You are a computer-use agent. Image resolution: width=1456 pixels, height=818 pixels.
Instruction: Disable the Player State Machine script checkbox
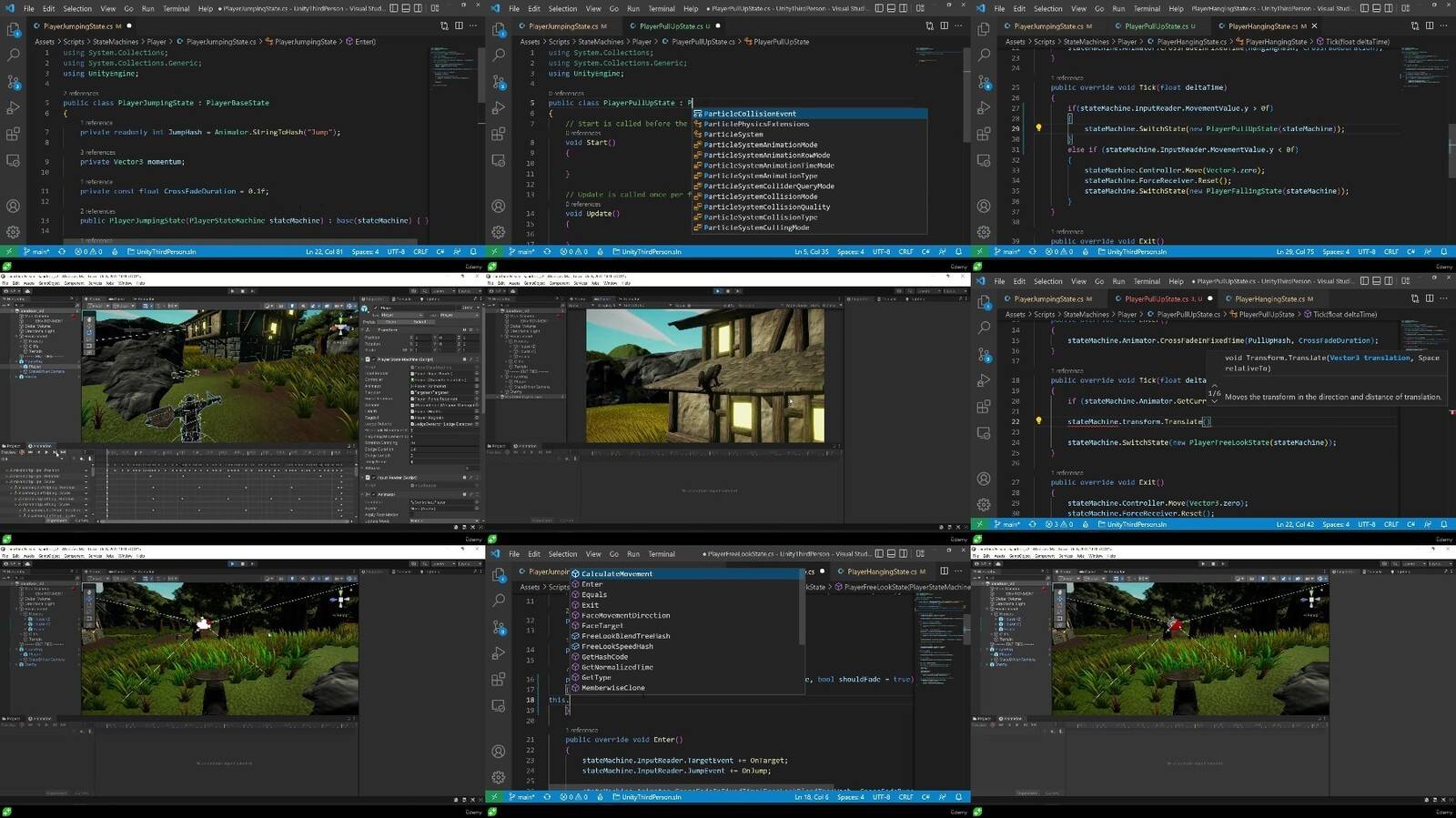375,359
